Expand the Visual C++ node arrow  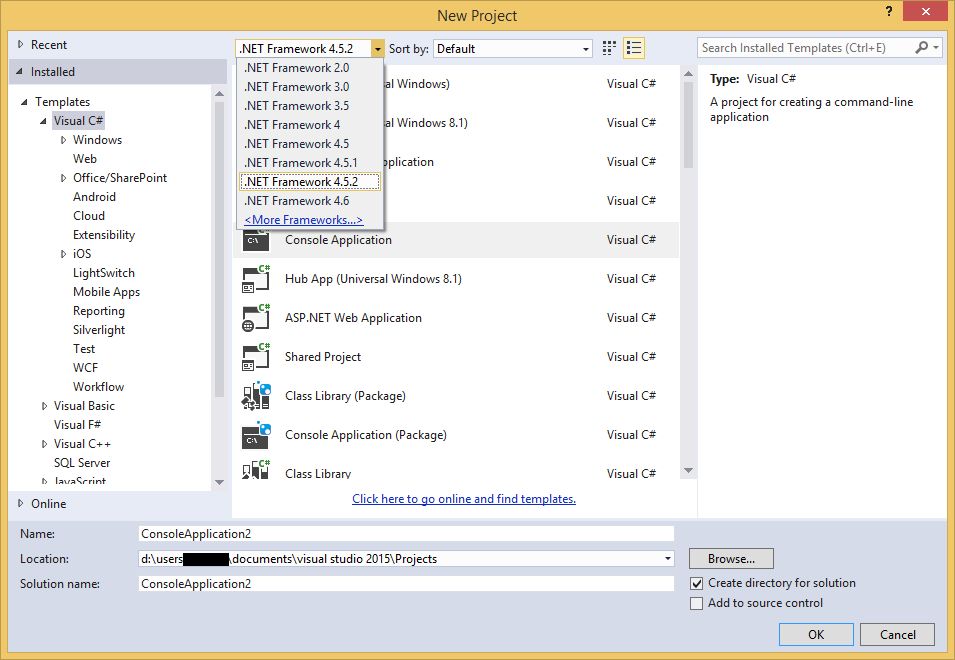(44, 444)
